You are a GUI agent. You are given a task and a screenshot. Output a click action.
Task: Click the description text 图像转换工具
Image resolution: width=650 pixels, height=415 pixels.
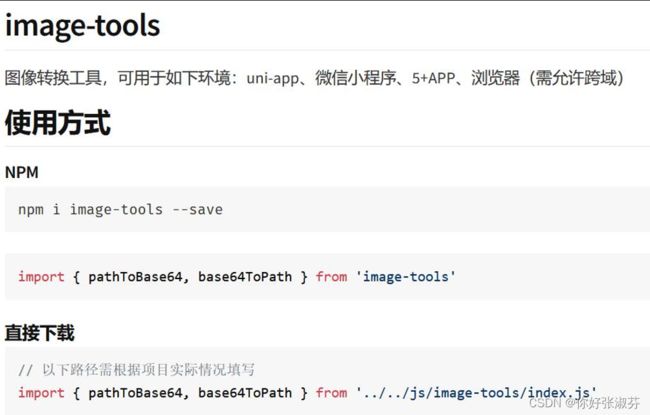(x=53, y=78)
